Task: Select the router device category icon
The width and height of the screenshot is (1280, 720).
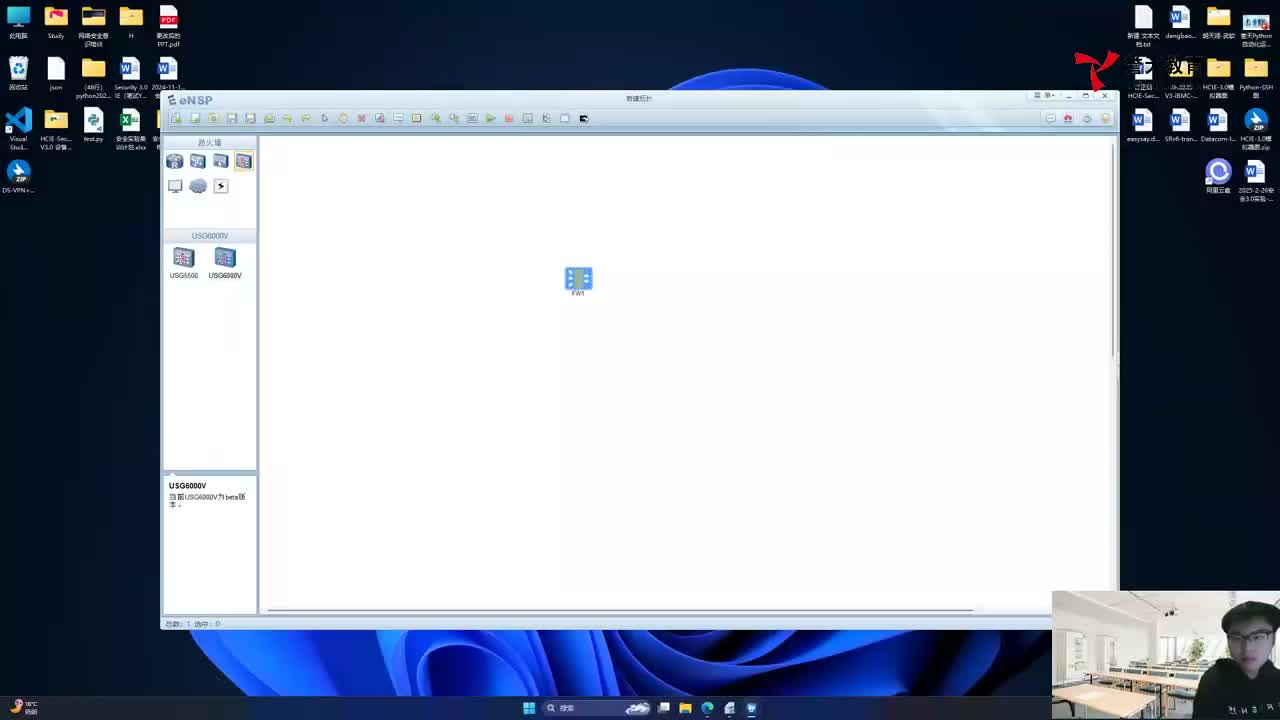Action: click(x=175, y=161)
